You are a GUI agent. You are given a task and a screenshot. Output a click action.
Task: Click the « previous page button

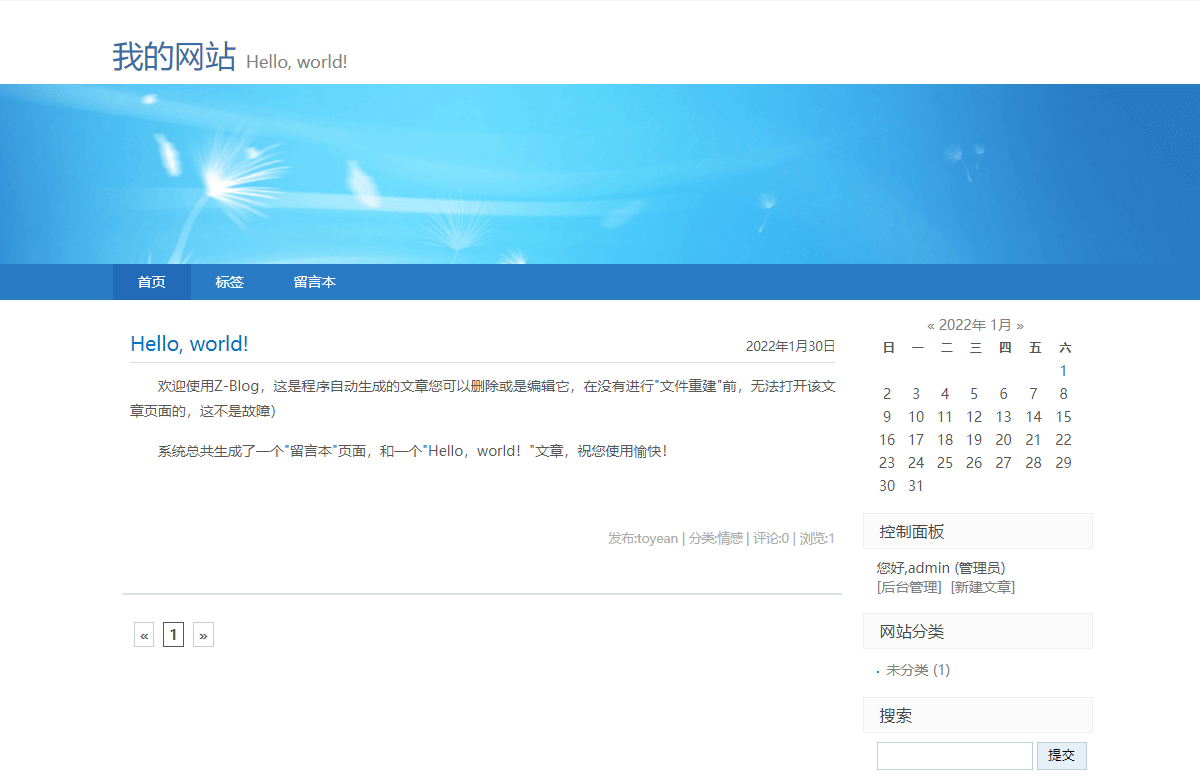[144, 635]
